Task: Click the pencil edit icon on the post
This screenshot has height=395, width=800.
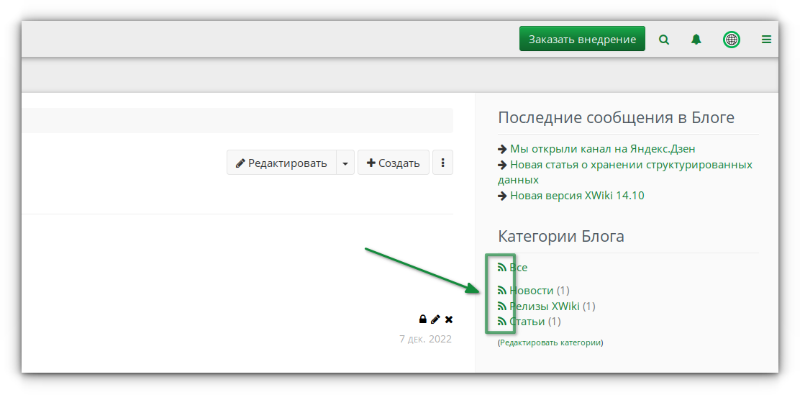Action: click(435, 319)
